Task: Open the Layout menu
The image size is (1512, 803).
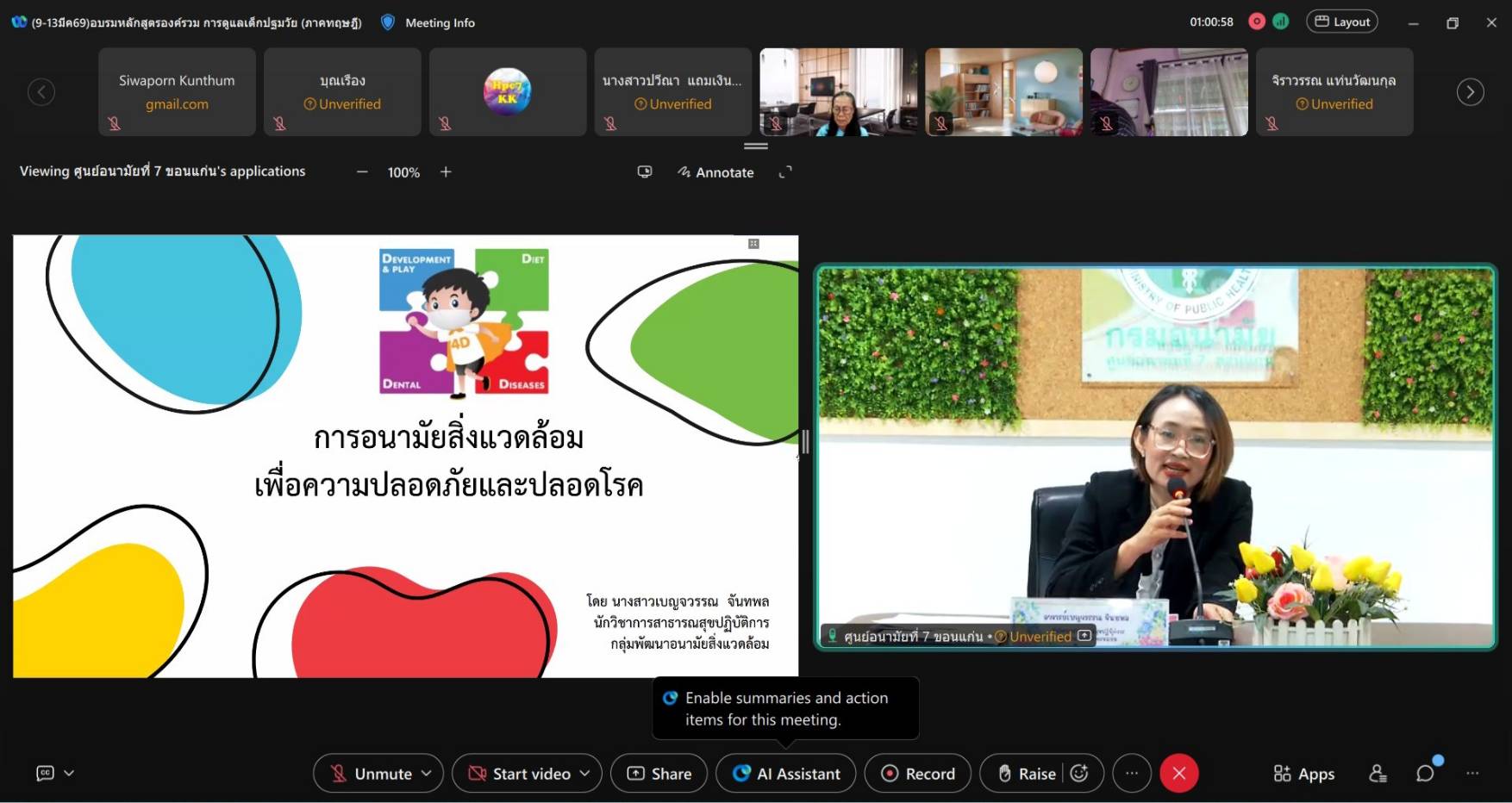Action: (x=1341, y=22)
